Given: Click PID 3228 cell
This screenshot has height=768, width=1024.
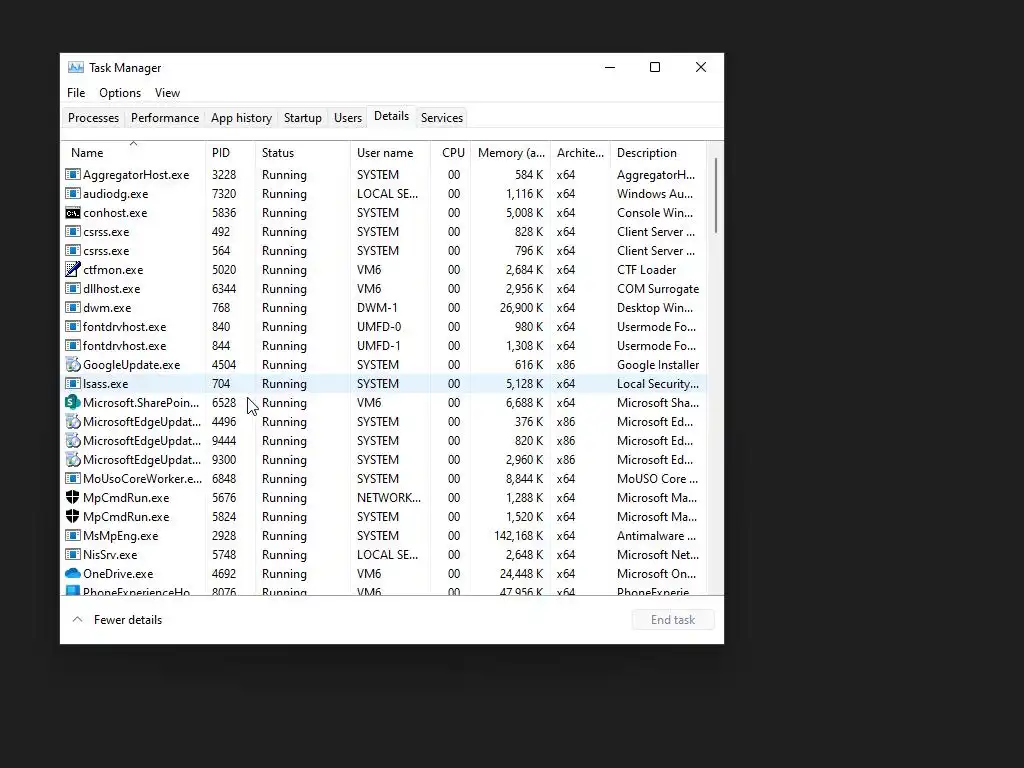Looking at the screenshot, I should coord(224,175).
